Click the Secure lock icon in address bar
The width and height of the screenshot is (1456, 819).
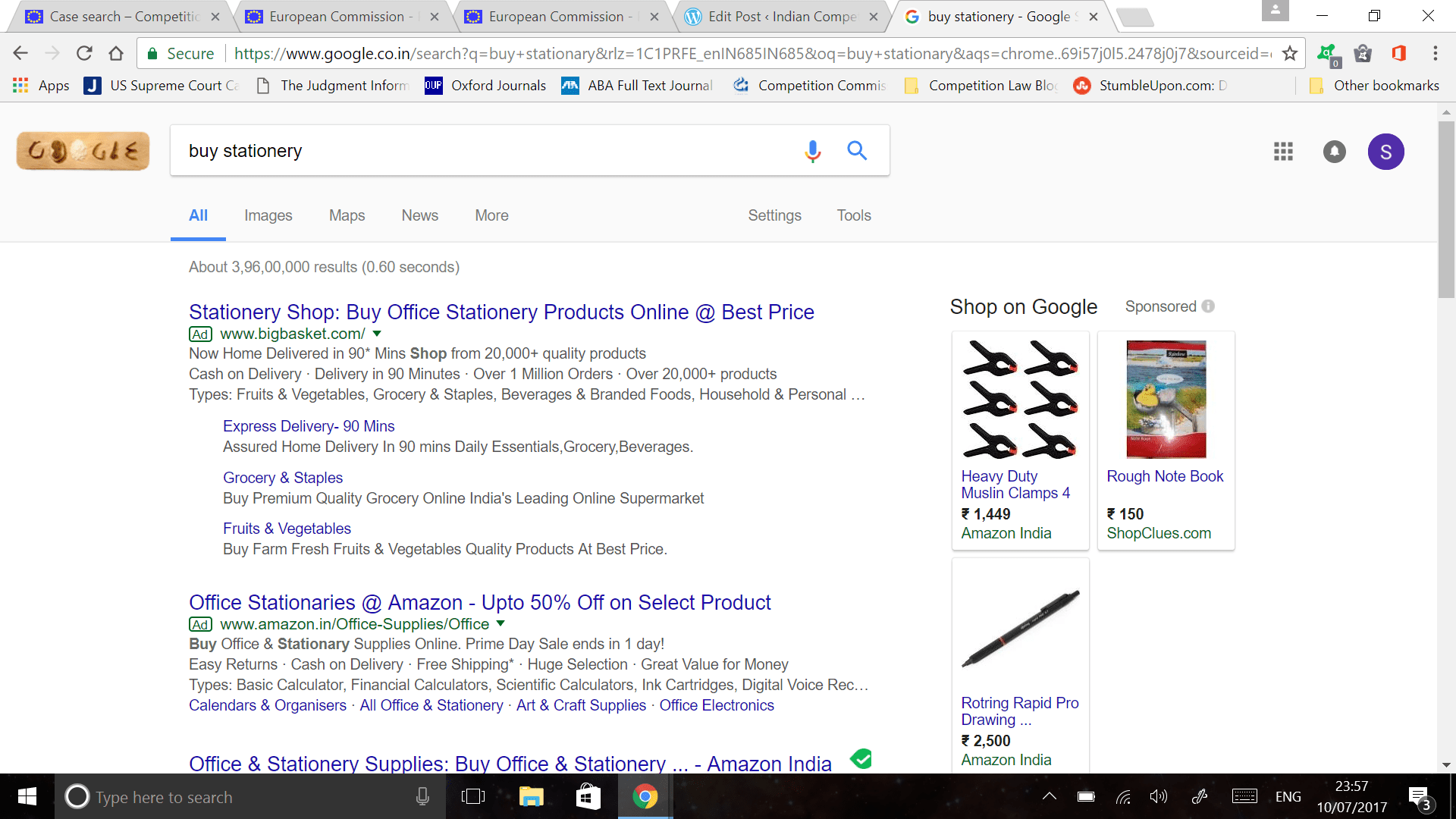152,53
